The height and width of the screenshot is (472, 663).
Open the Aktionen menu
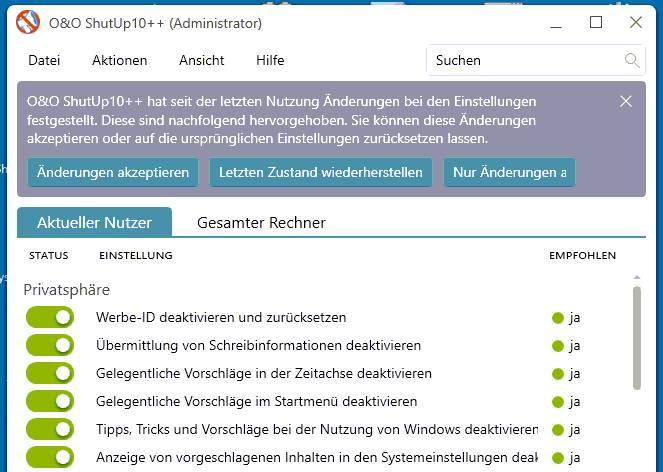[119, 60]
